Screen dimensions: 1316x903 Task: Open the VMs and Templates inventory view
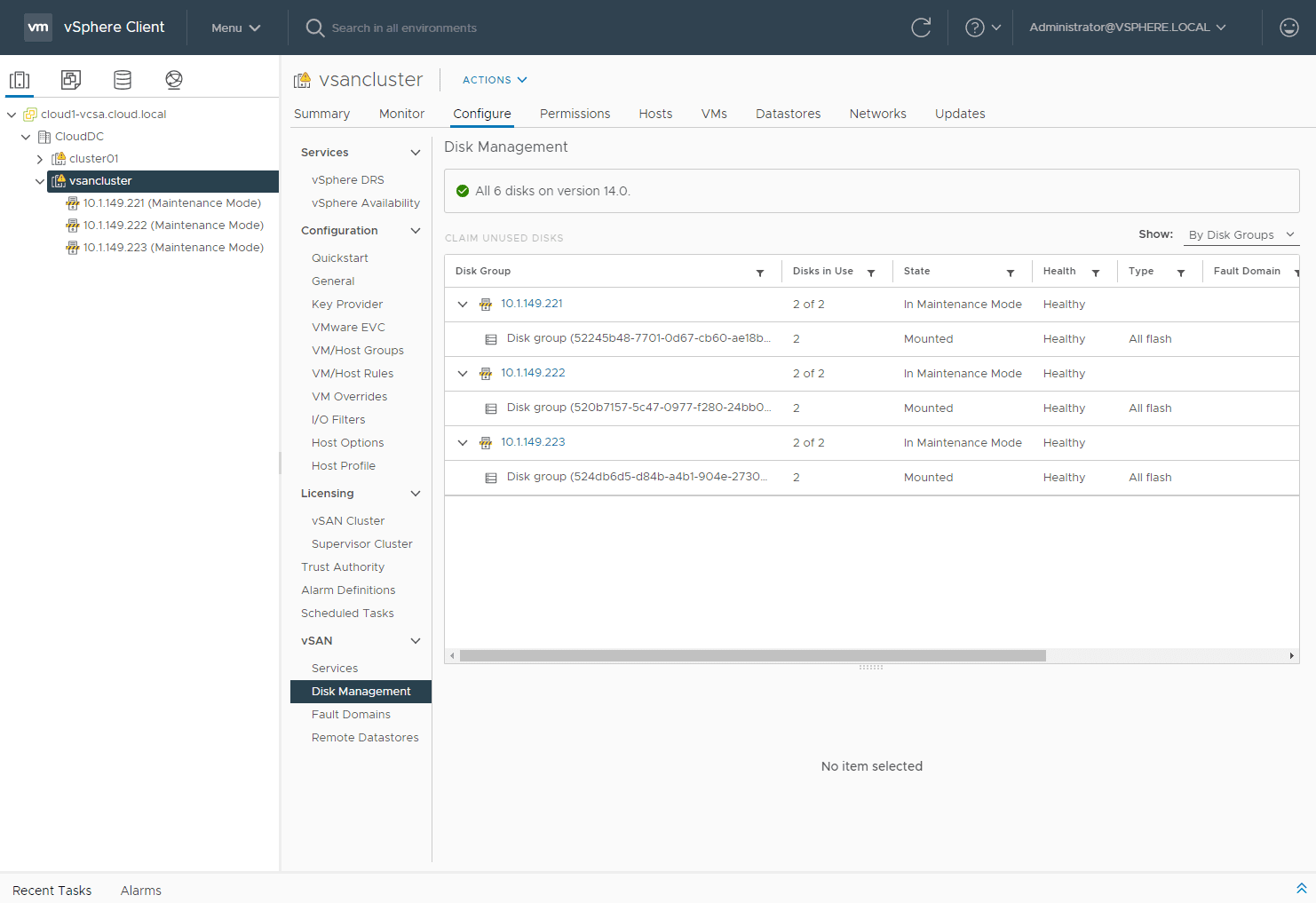[x=70, y=79]
